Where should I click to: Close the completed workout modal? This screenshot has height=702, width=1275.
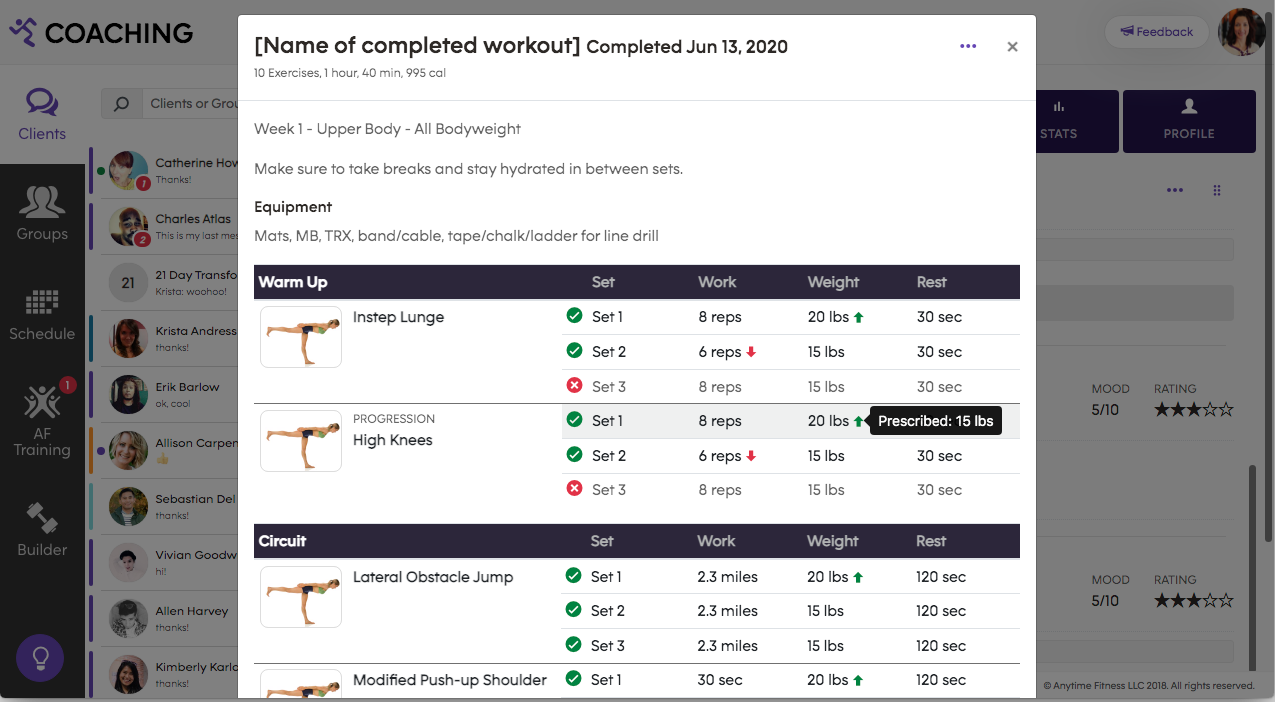1012,46
